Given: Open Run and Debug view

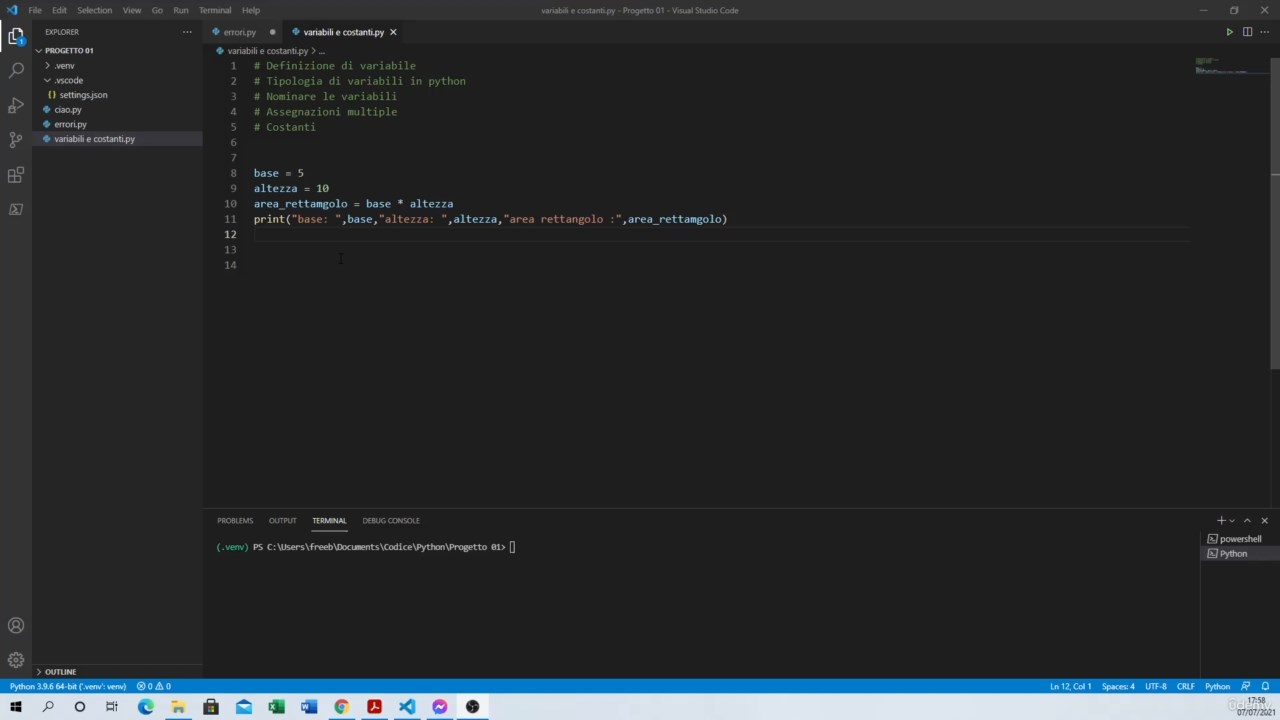Looking at the screenshot, I should pyautogui.click(x=16, y=106).
